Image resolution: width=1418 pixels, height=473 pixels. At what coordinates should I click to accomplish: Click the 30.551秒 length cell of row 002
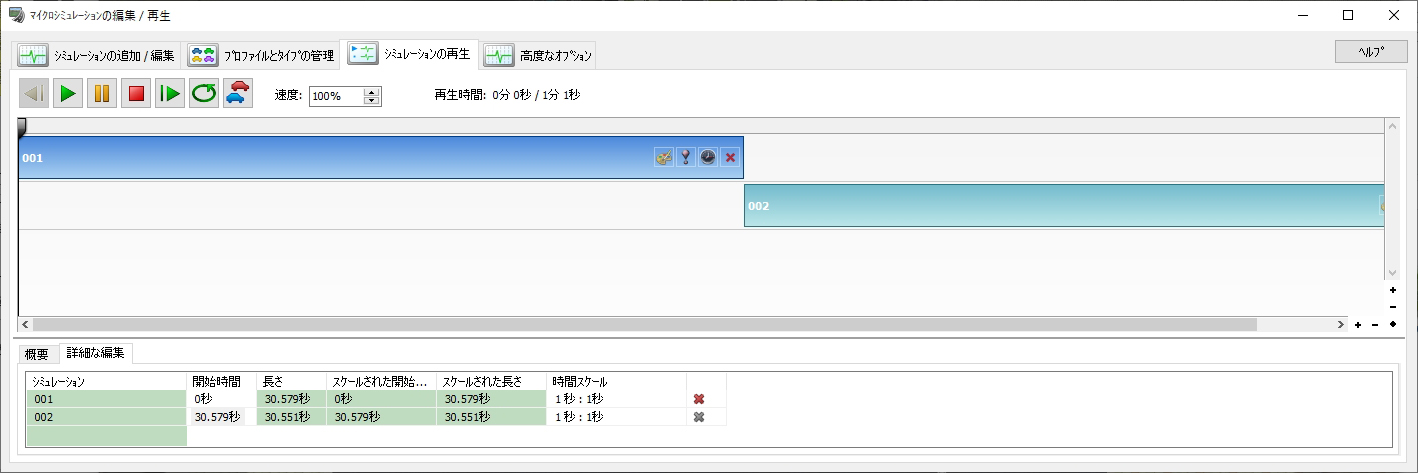click(x=291, y=417)
